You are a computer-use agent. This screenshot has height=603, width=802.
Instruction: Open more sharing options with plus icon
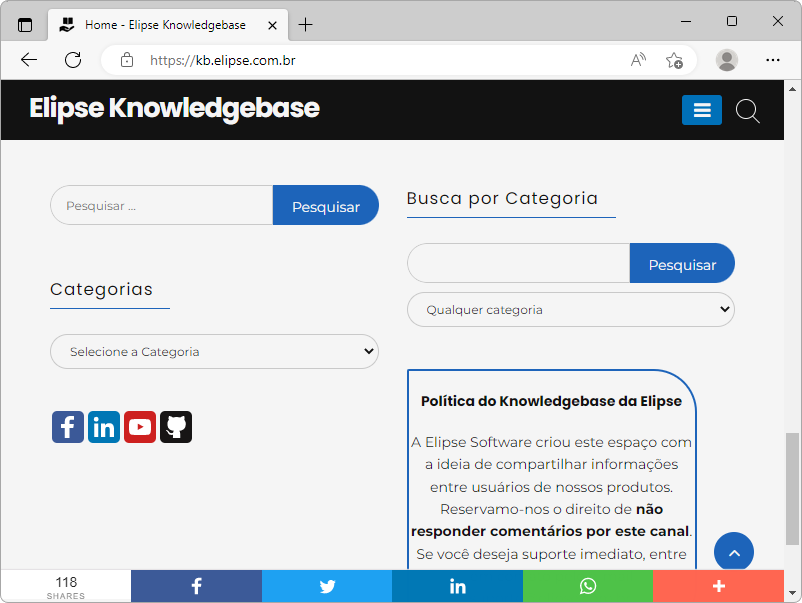(718, 585)
